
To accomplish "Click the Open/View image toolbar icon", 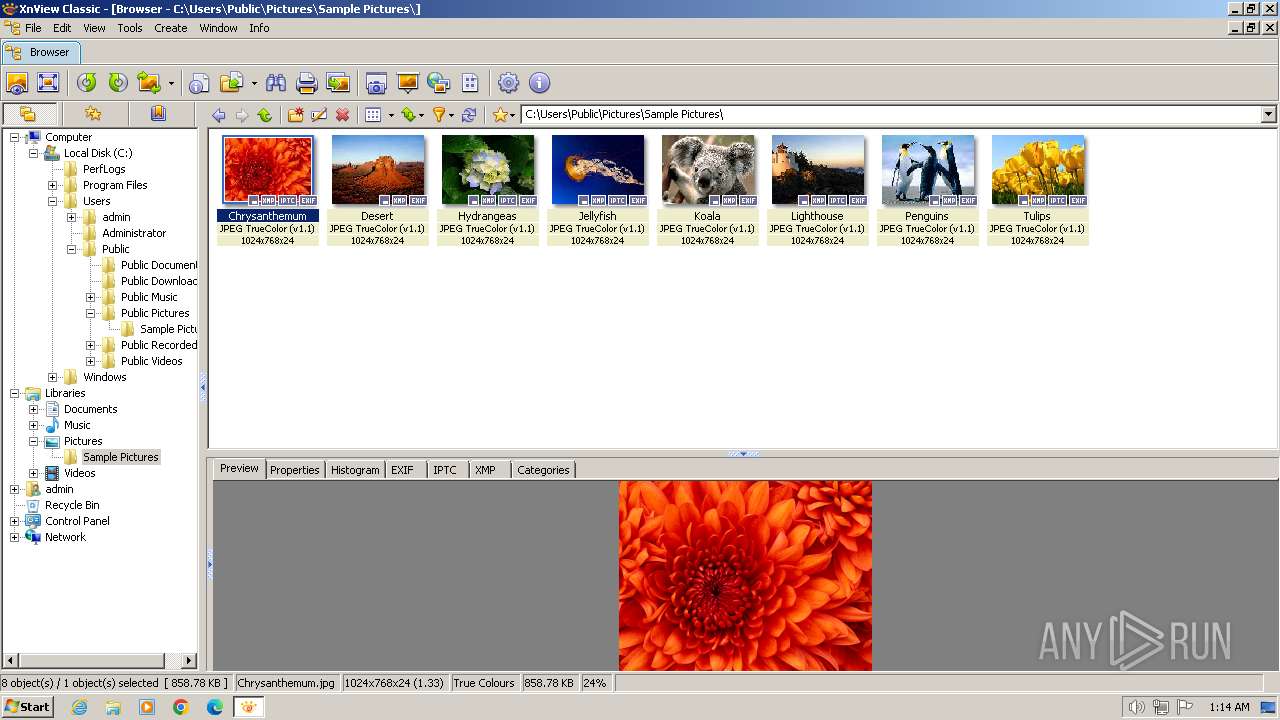I will point(17,83).
